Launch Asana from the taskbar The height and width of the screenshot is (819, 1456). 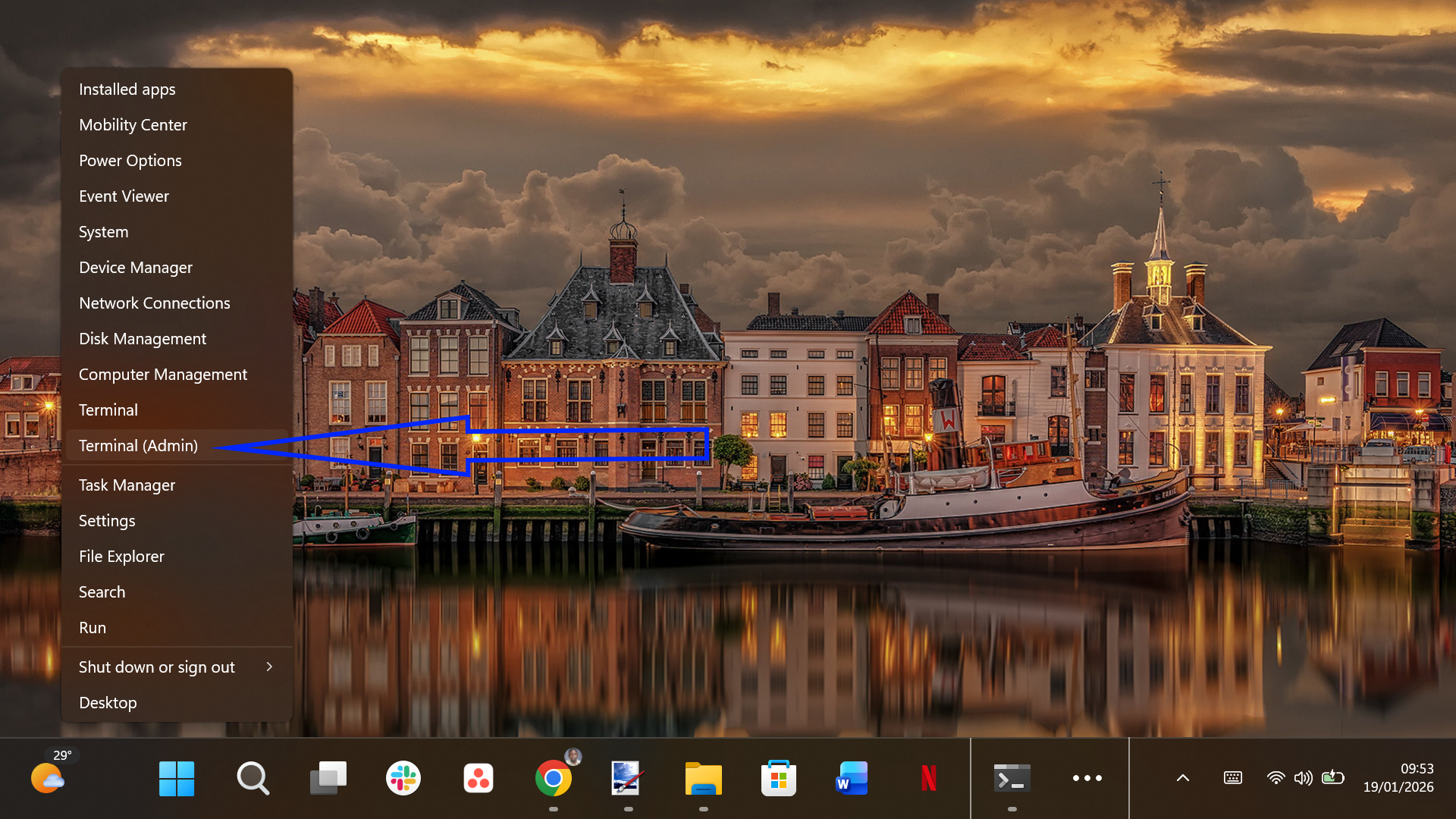(x=478, y=777)
